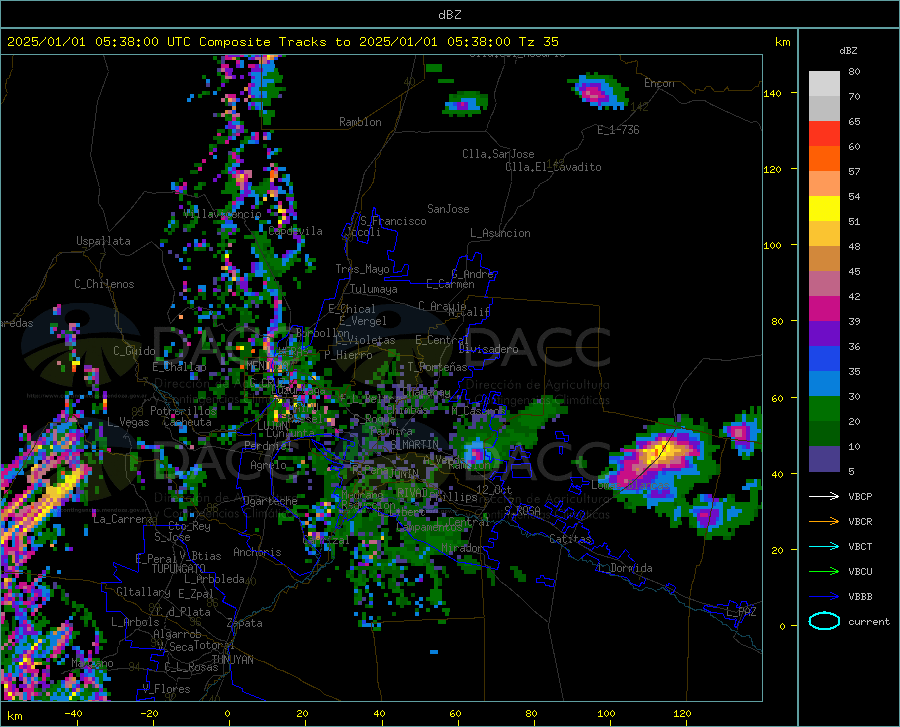Click the 'L_PAZ' map label
The width and height of the screenshot is (900, 727).
(741, 612)
